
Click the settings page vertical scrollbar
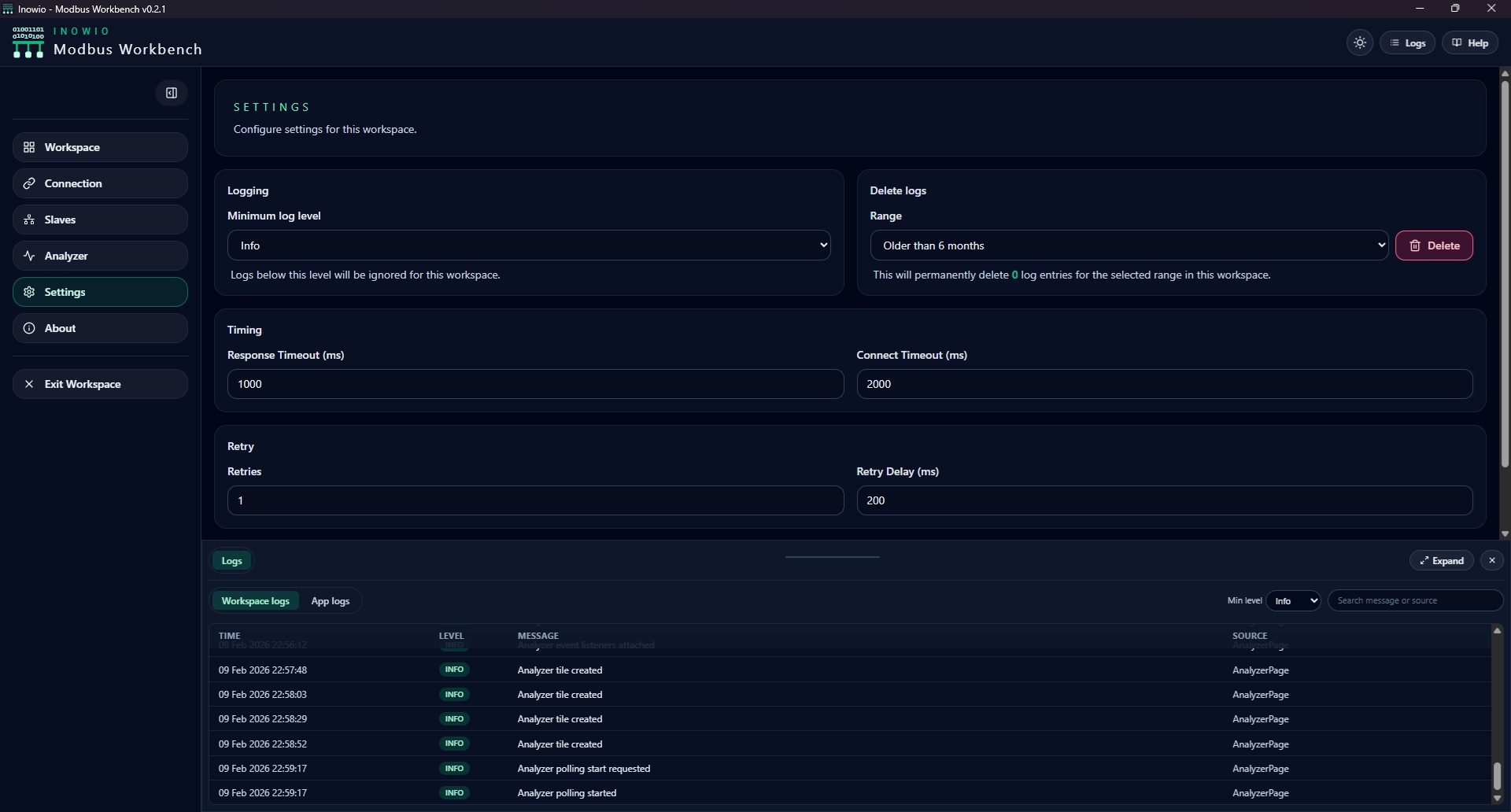coord(1505,273)
